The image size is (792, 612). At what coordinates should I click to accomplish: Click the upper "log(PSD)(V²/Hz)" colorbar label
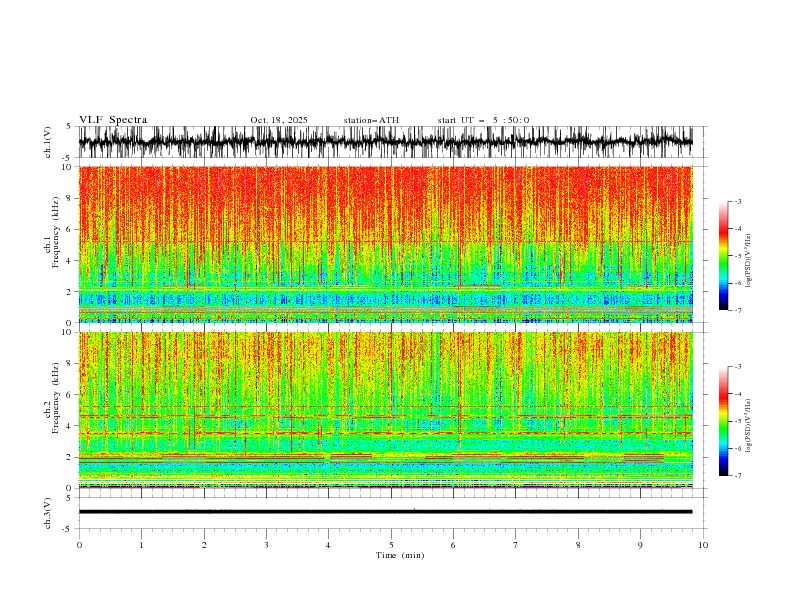pos(749,261)
